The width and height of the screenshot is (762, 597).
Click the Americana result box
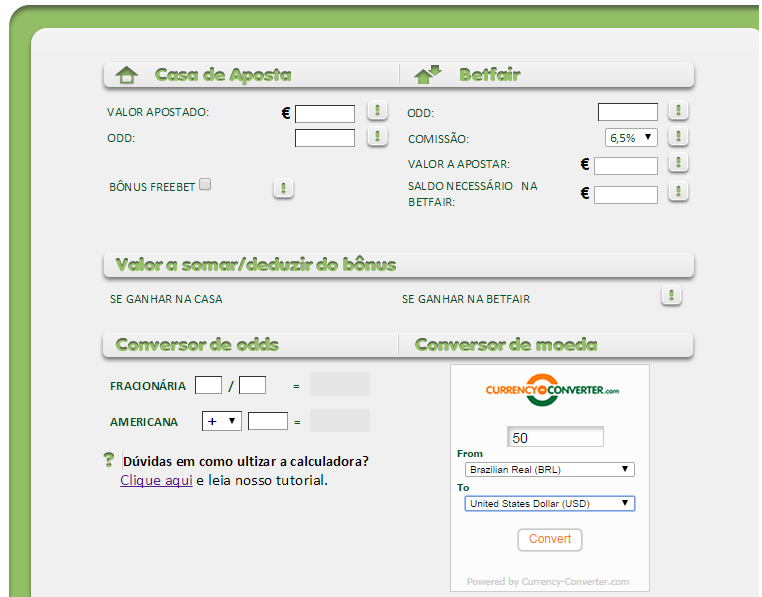340,421
